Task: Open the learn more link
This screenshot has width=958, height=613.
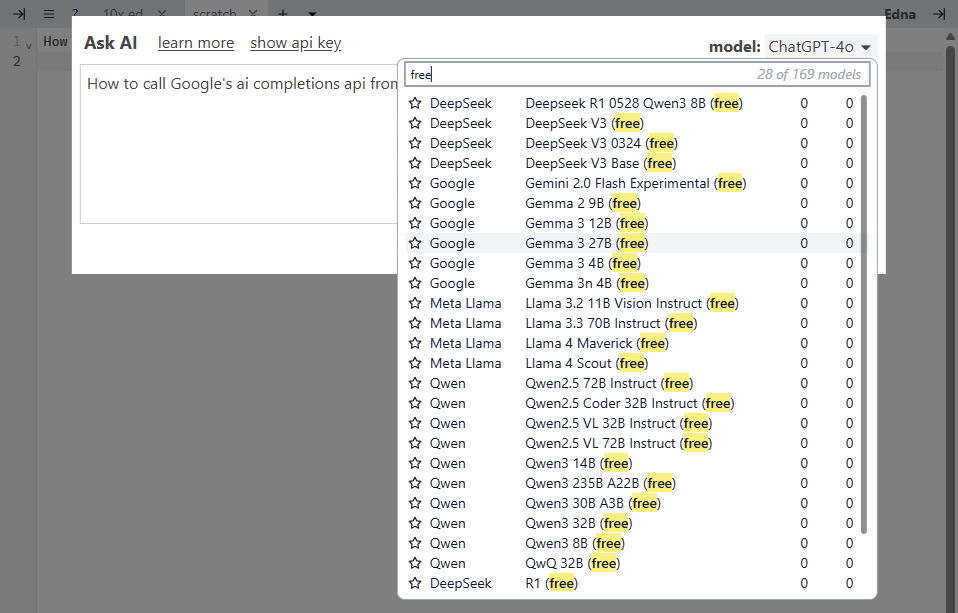Action: [196, 43]
